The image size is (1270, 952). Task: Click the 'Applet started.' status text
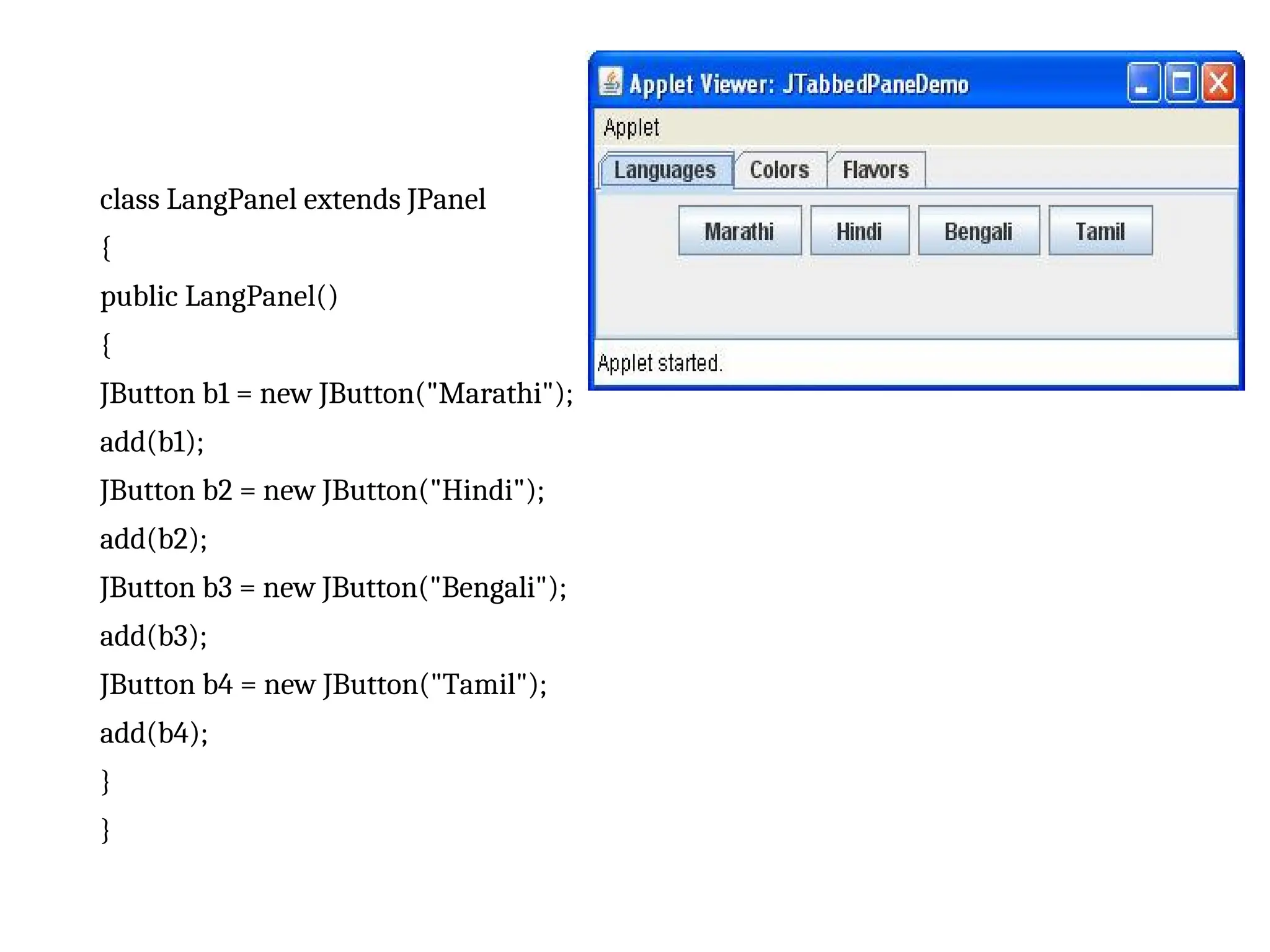[660, 363]
